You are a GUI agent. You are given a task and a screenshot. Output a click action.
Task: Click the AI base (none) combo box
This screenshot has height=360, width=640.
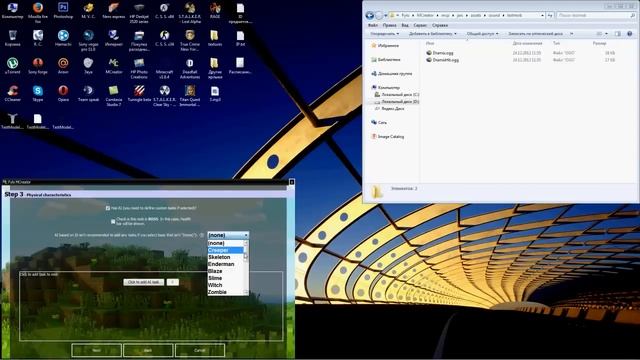(228, 235)
